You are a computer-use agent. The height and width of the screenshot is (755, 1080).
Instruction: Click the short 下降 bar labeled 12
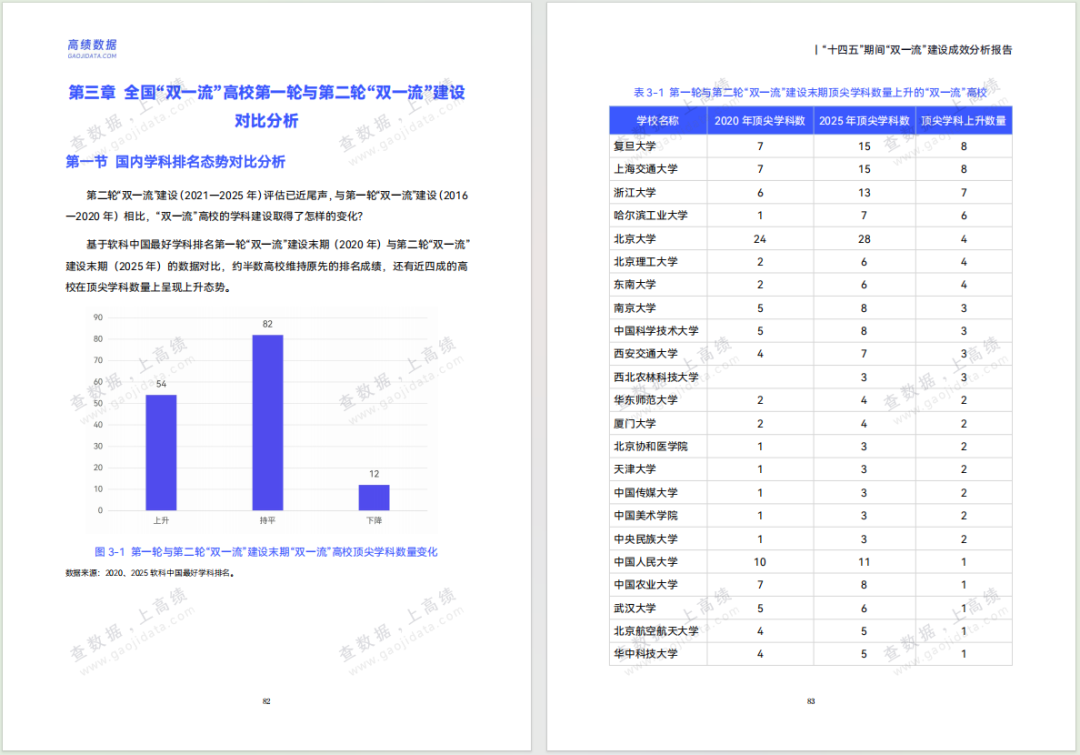coord(374,497)
